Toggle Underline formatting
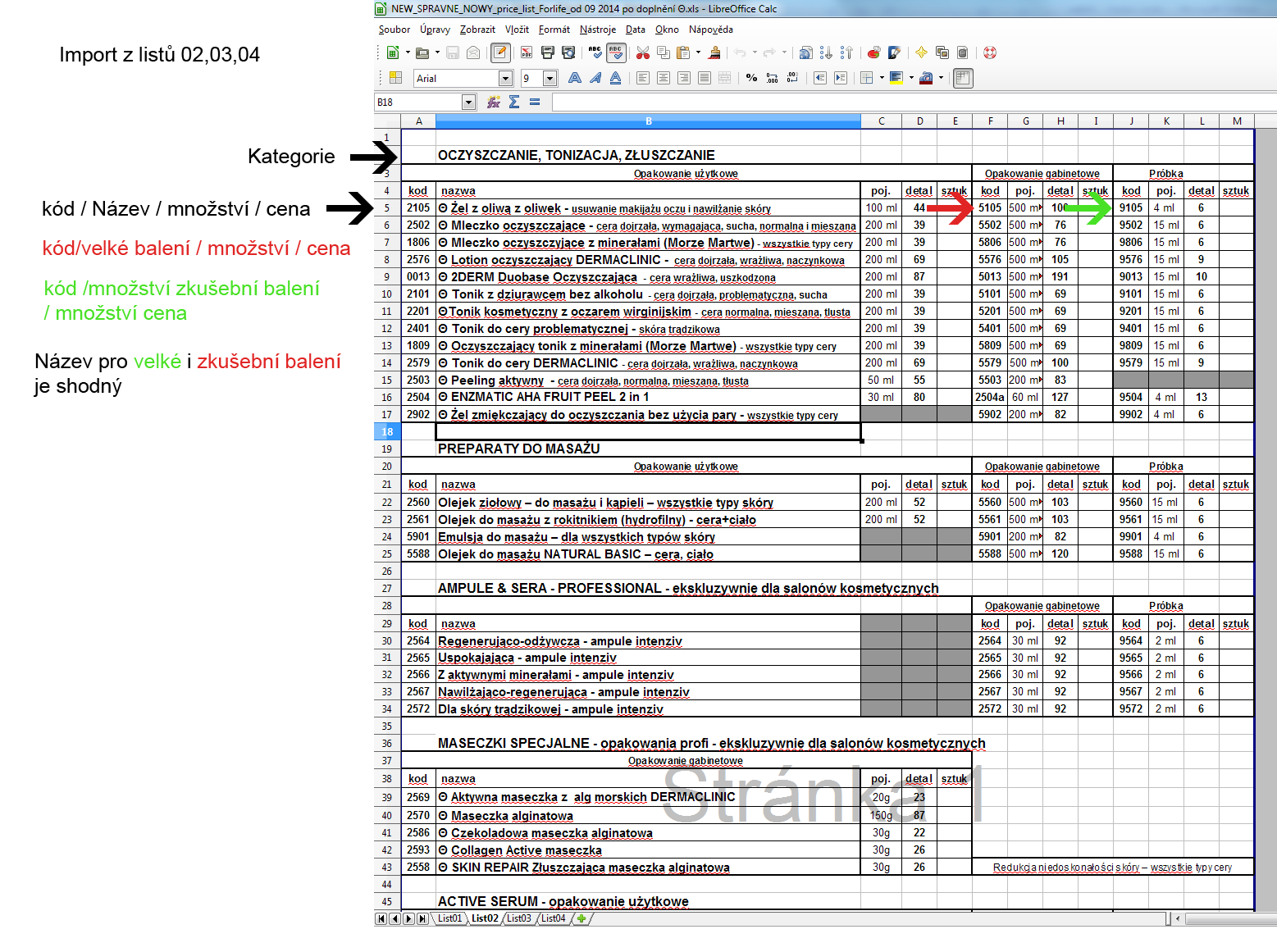 click(615, 78)
